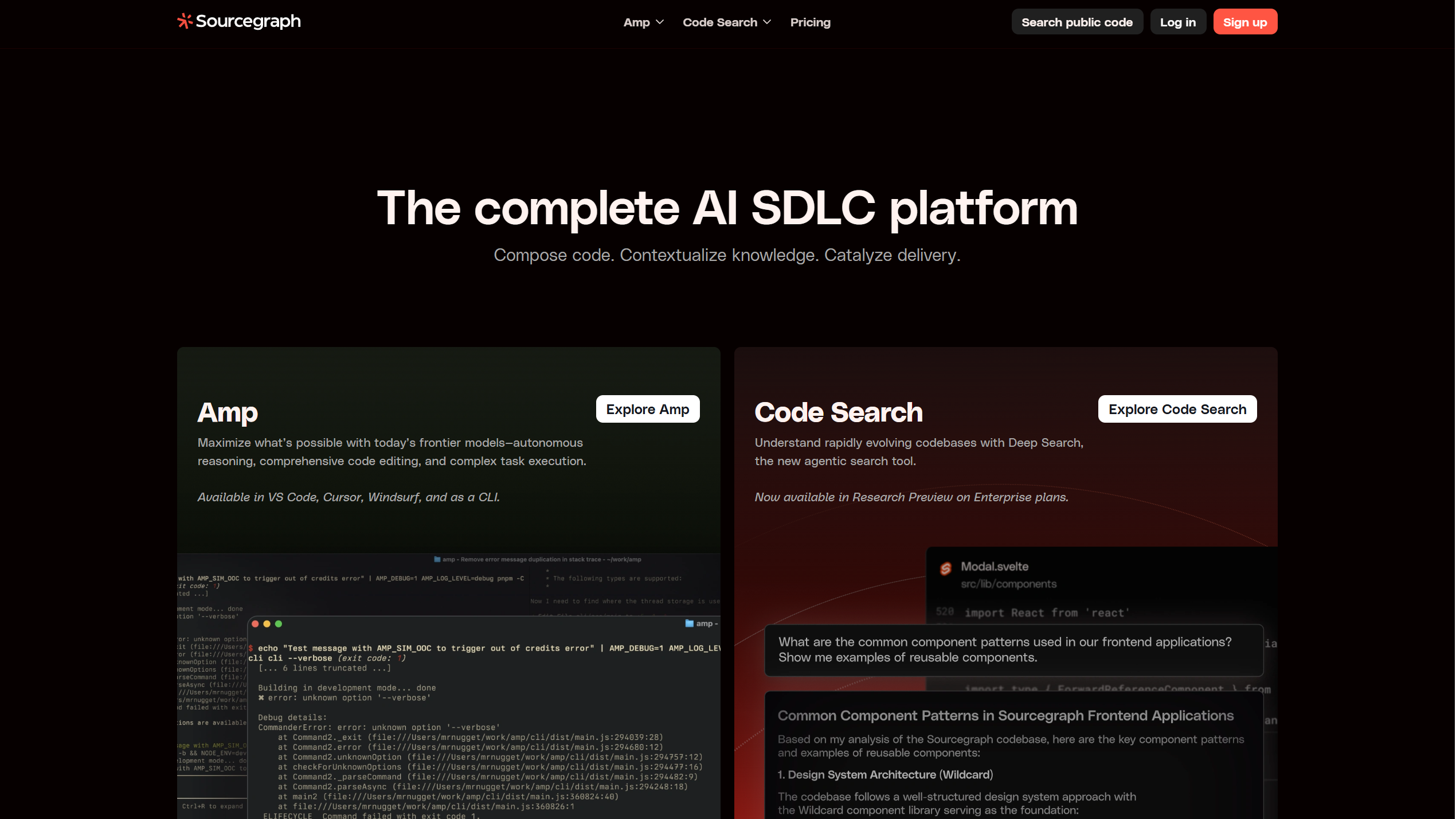Click the Svelte icon beside Modal.svelte
Screen dimensions: 1456x819
pyautogui.click(x=945, y=568)
